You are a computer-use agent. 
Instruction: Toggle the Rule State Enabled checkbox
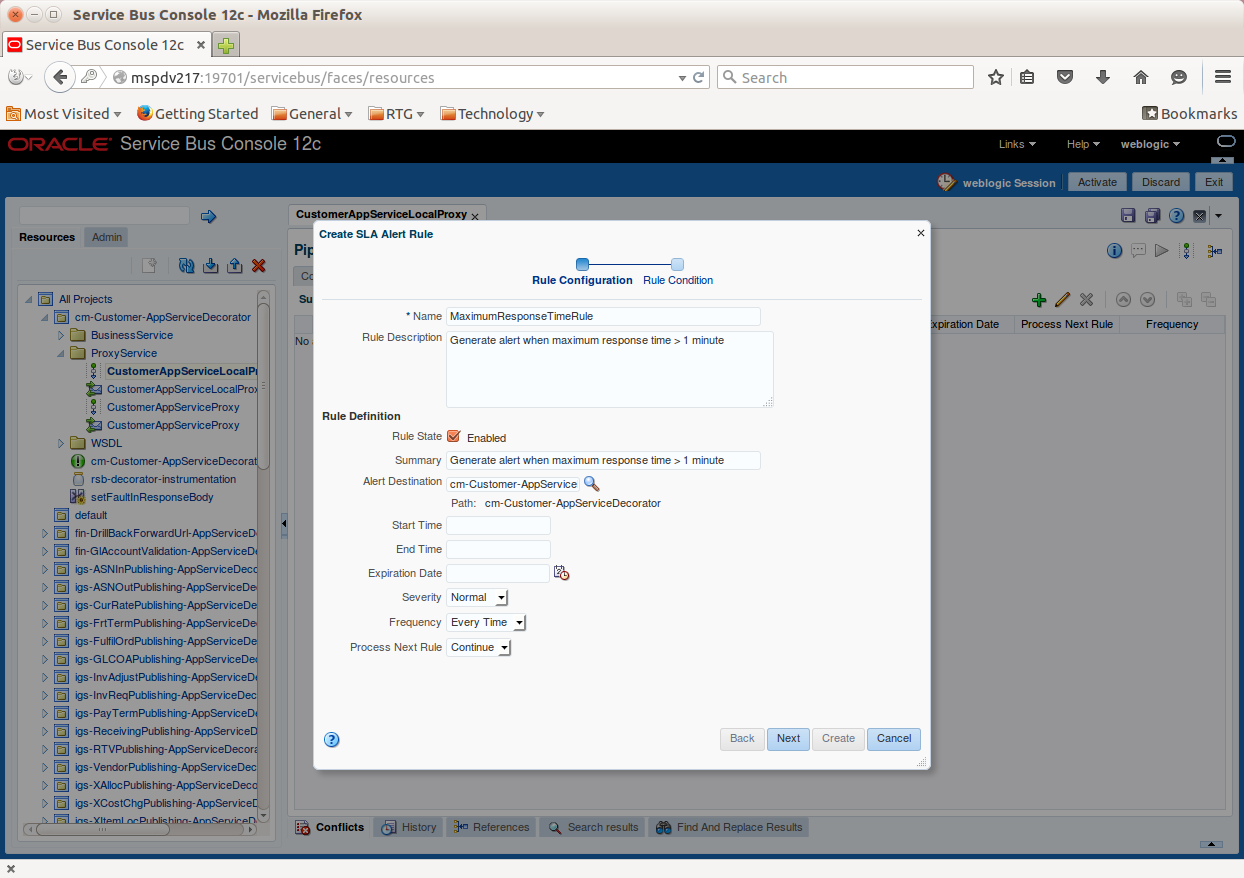(x=453, y=436)
